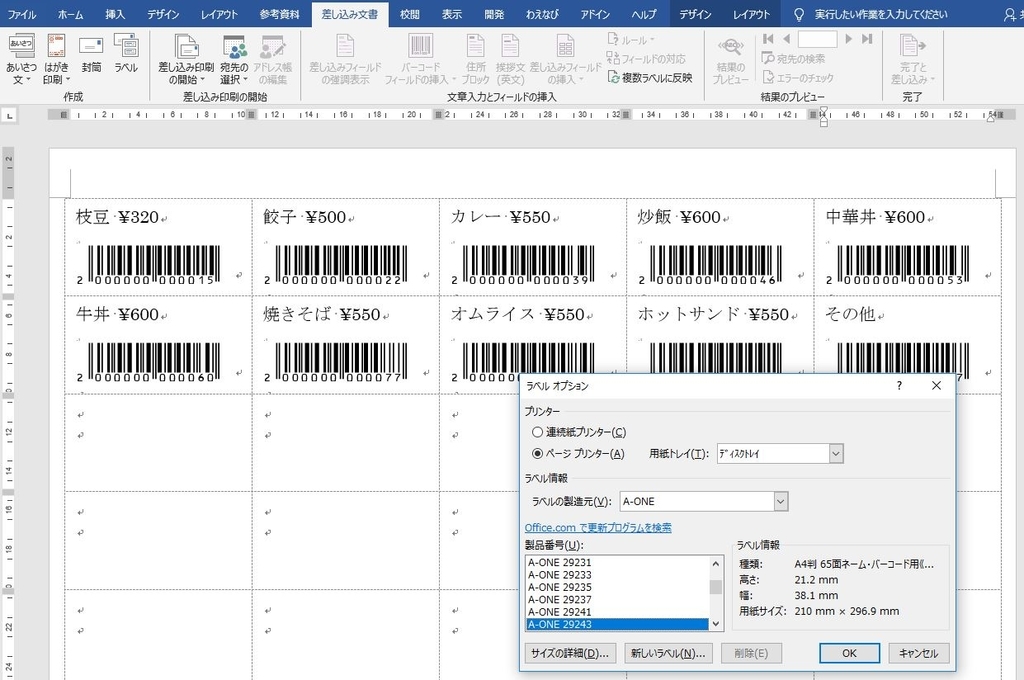Click フィールドの対応 match fields
Viewport: 1024px width, 680px height.
[646, 59]
